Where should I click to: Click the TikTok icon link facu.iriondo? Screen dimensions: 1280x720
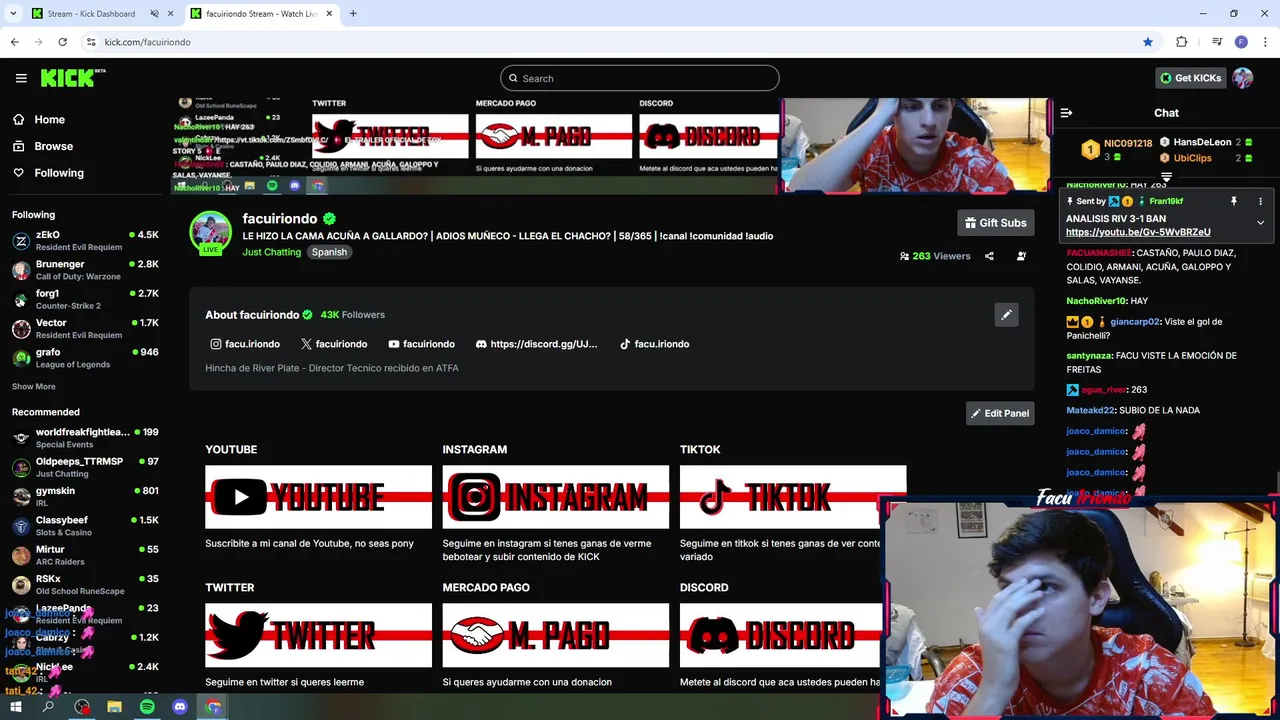pyautogui.click(x=654, y=344)
